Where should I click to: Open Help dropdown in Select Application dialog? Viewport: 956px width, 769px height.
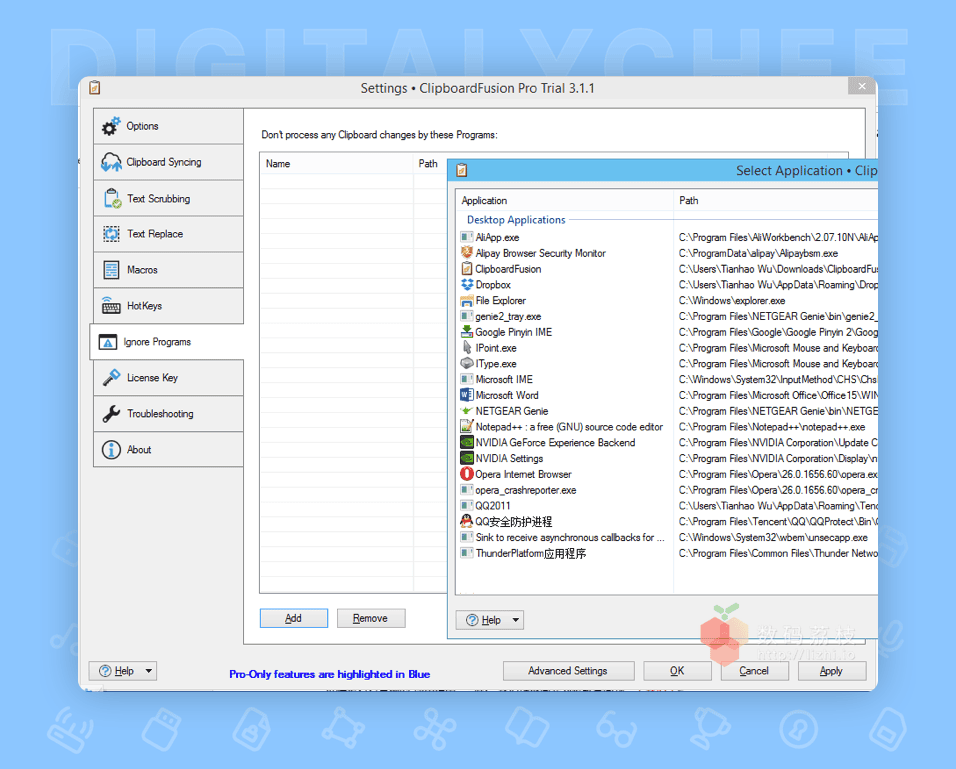click(490, 620)
